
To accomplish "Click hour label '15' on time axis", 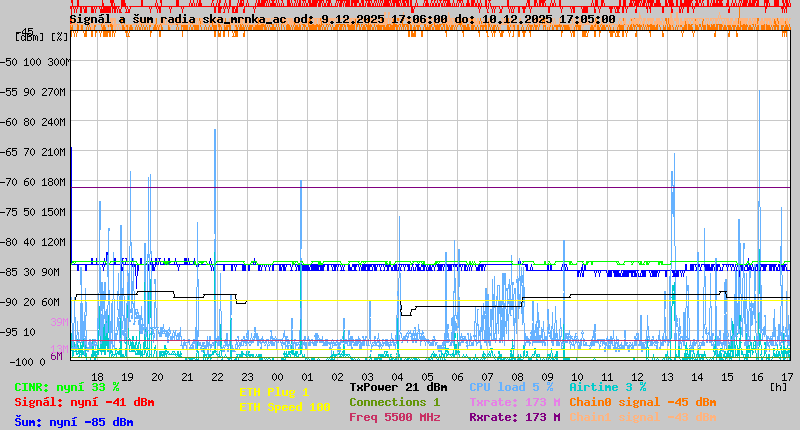I will 727,377.
